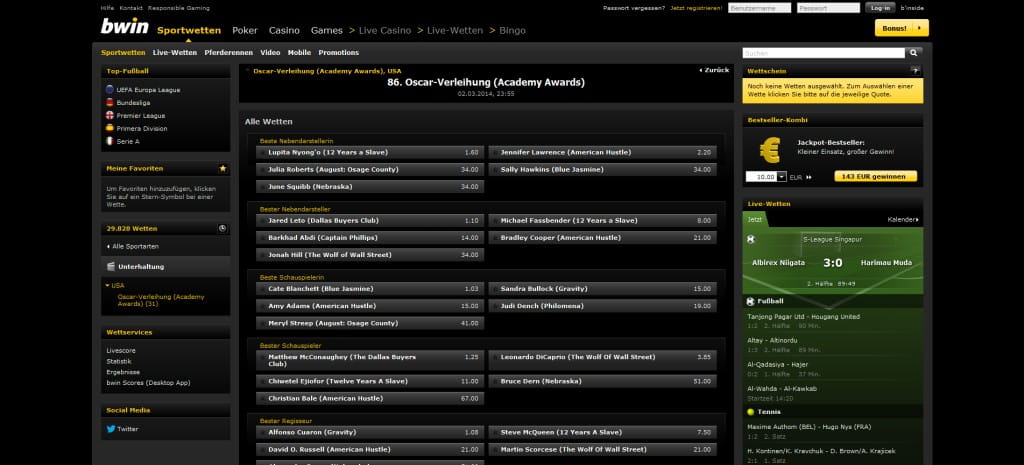Bet on Jared Leto at 1.10
1024x465 pixels.
coord(370,221)
